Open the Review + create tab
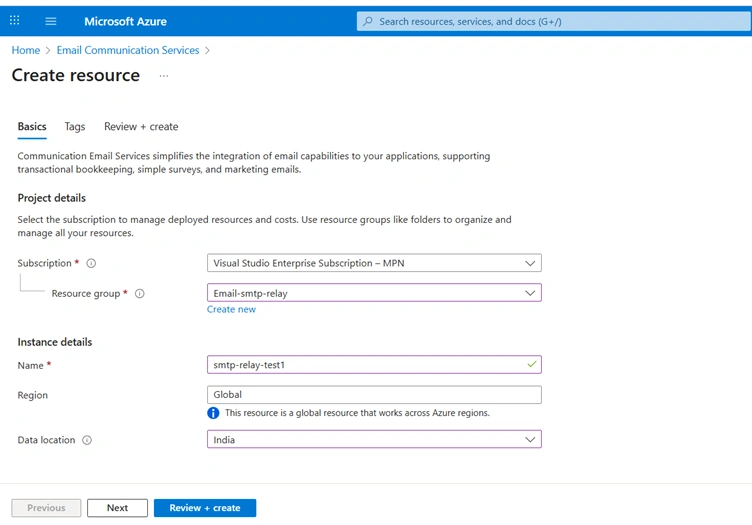Image resolution: width=752 pixels, height=525 pixels. pyautogui.click(x=141, y=127)
